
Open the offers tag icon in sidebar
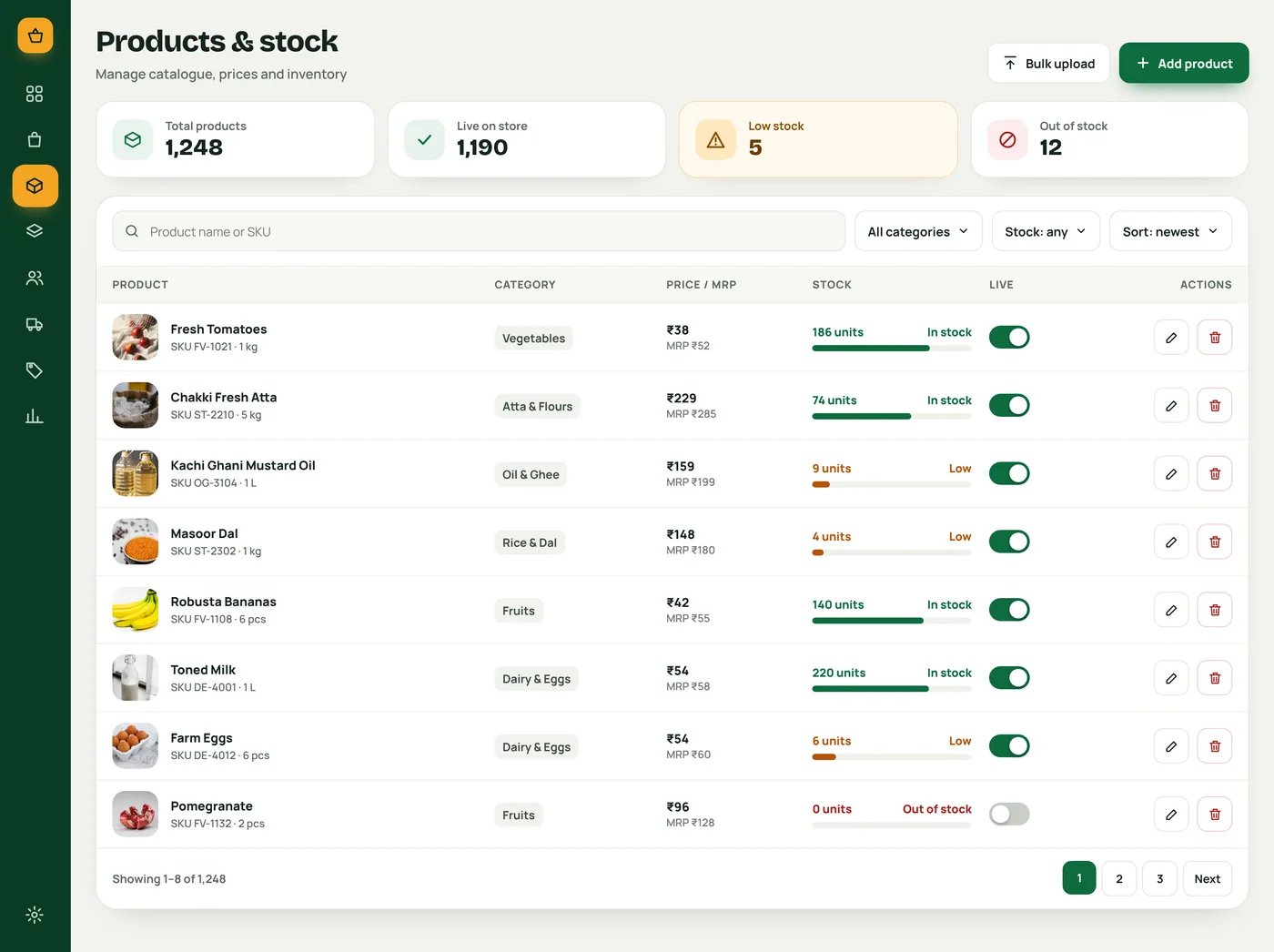35,370
